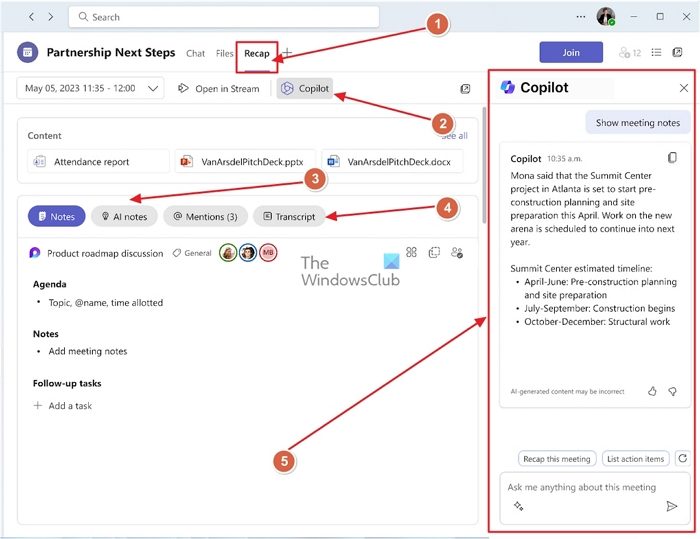Click the refresh suggestions icon

coord(682,459)
